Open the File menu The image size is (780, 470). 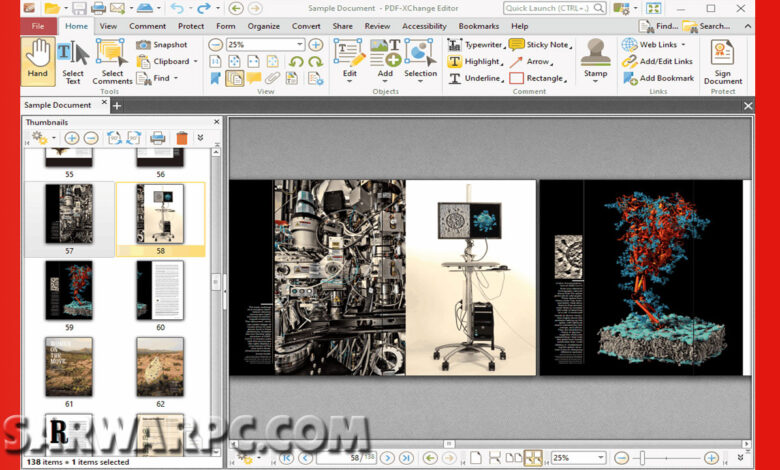pos(38,26)
